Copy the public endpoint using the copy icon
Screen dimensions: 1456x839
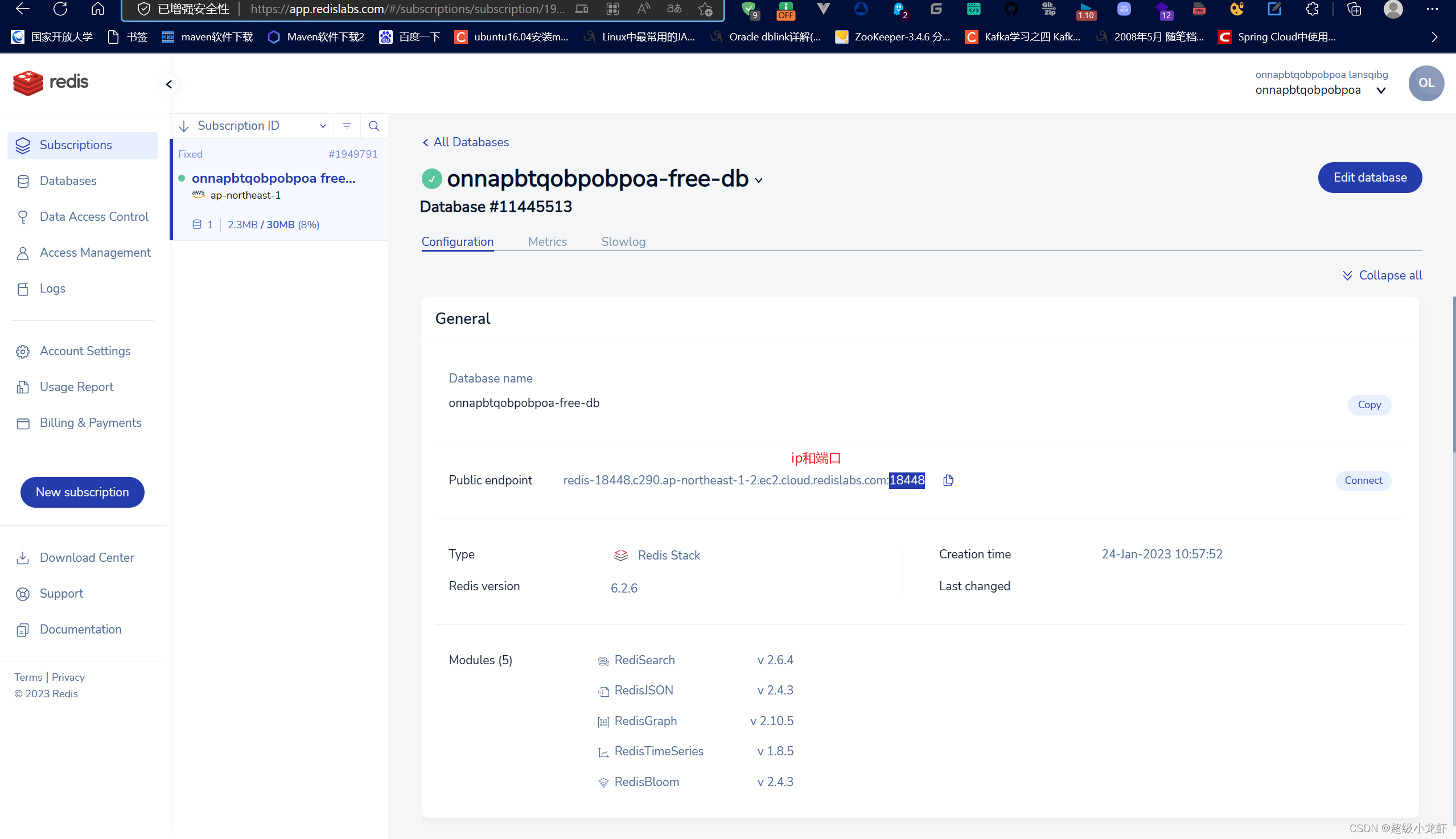click(x=948, y=480)
